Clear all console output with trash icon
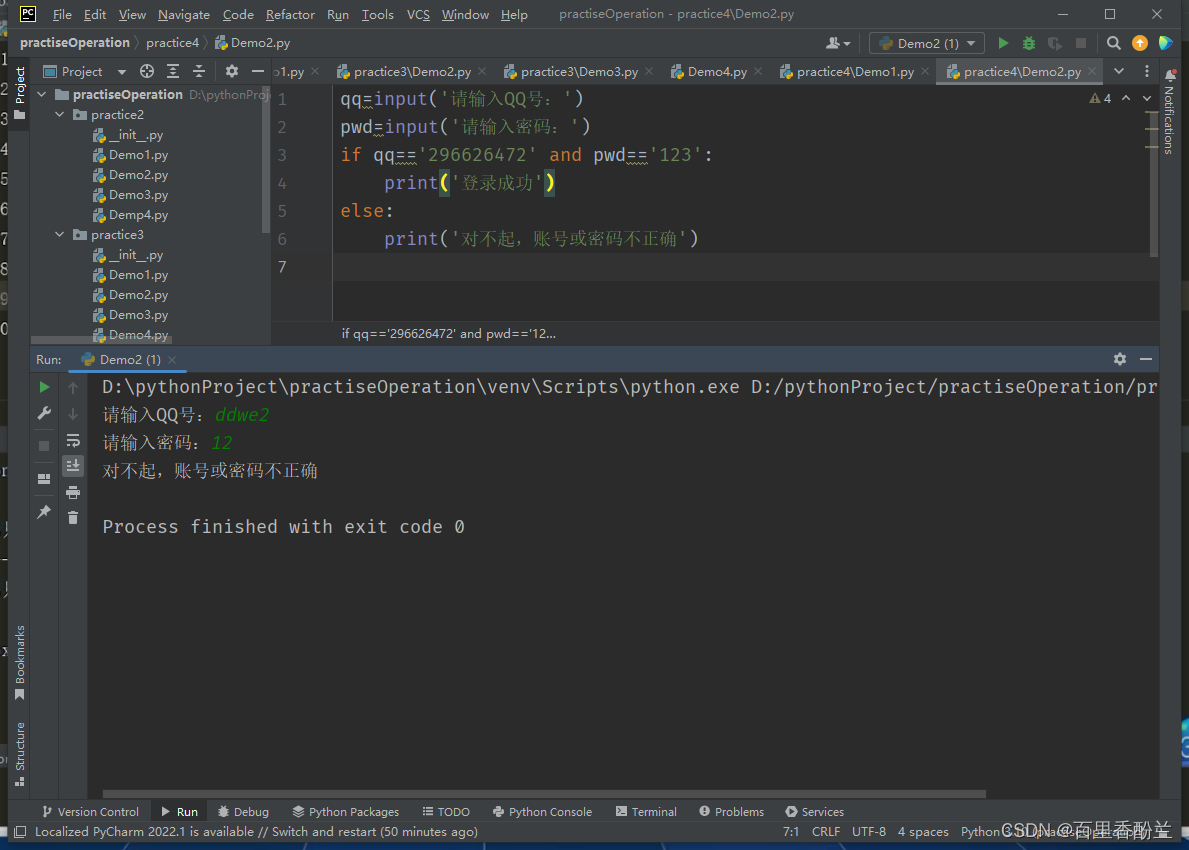The image size is (1189, 850). pyautogui.click(x=73, y=518)
